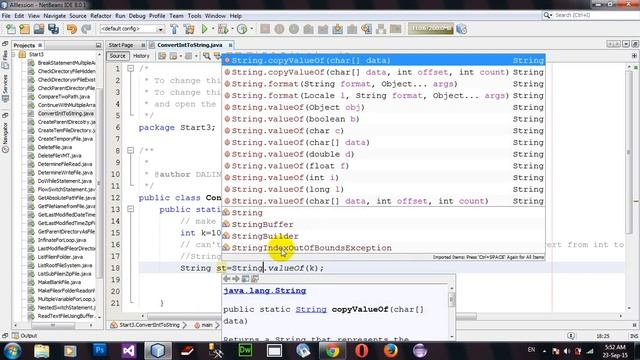Click the Build Project hammer icon
Screen dimensions: 640x360
(174, 29)
